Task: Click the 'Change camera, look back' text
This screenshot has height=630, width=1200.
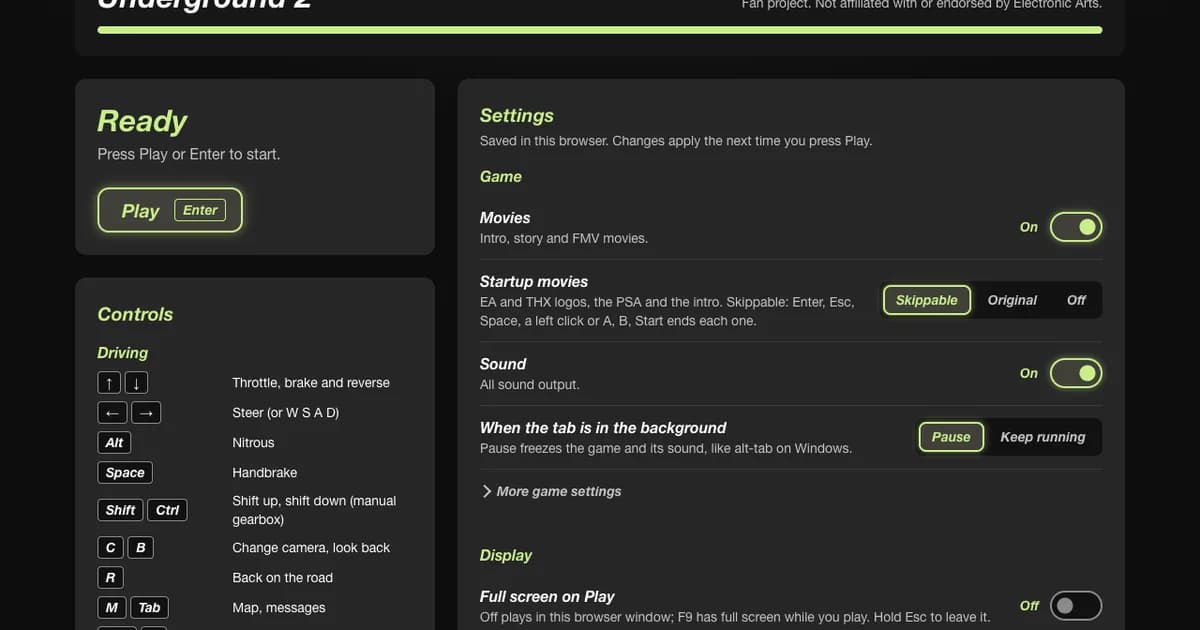Action: pos(311,548)
